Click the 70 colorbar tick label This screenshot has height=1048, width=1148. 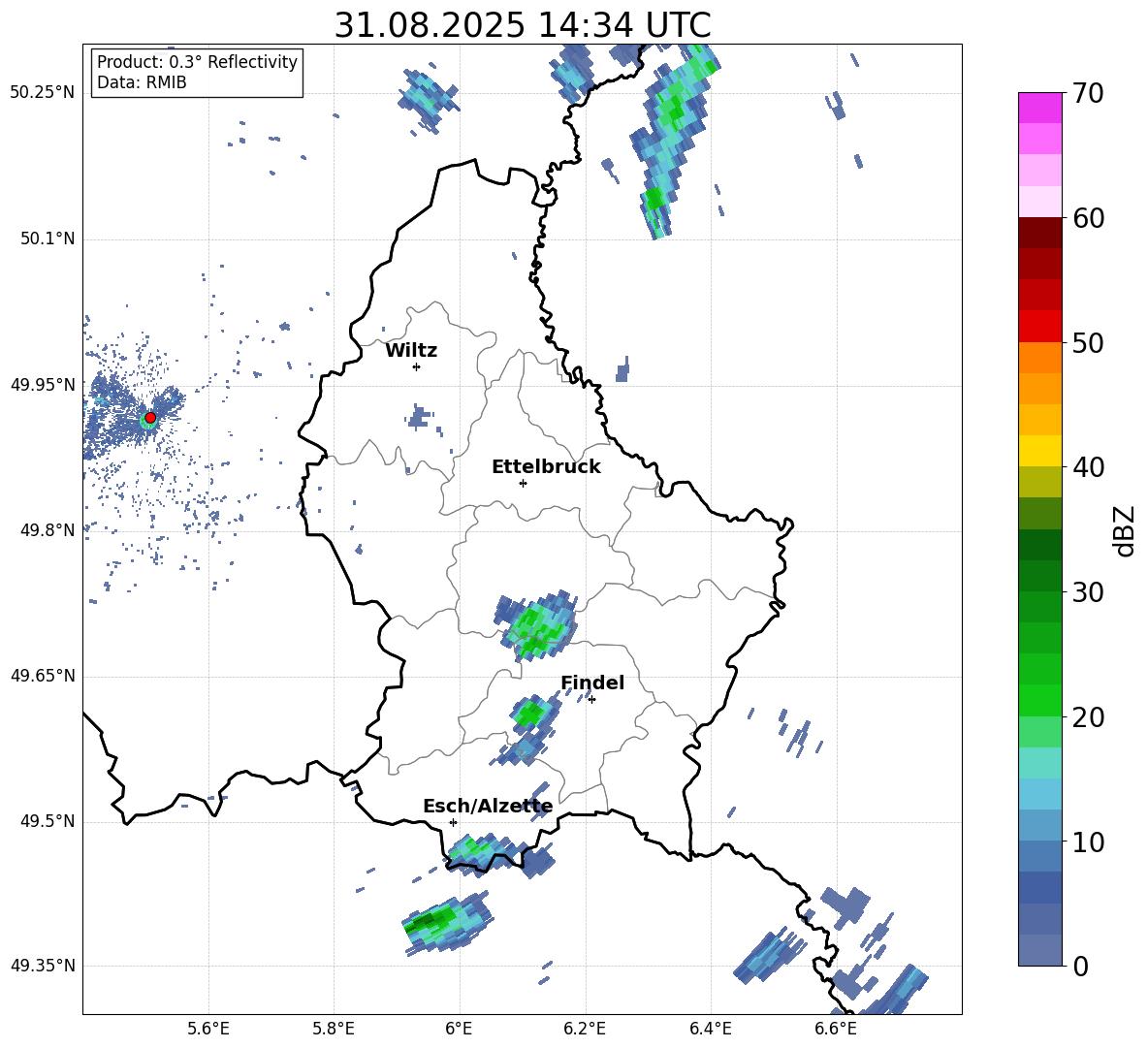(x=1088, y=94)
